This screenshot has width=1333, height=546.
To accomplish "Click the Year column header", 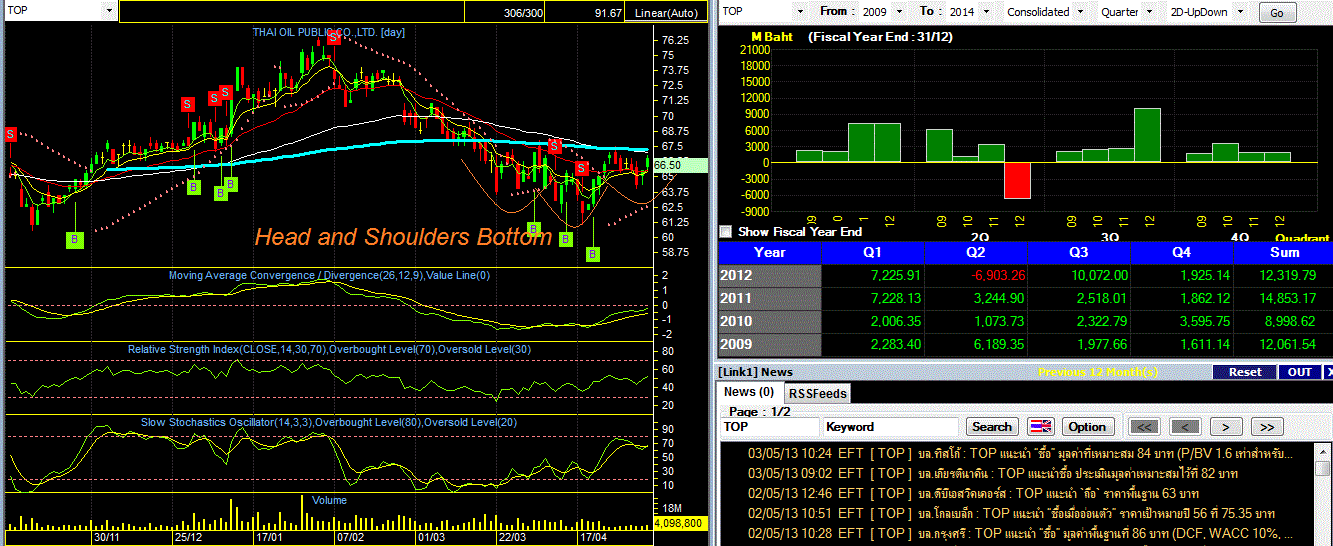I will click(769, 253).
